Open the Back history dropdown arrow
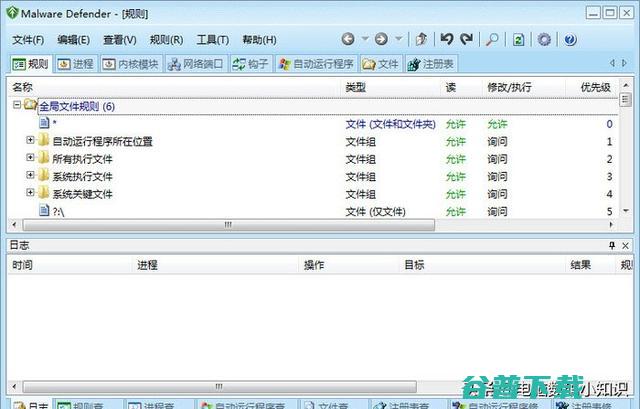The image size is (640, 409). 365,39
